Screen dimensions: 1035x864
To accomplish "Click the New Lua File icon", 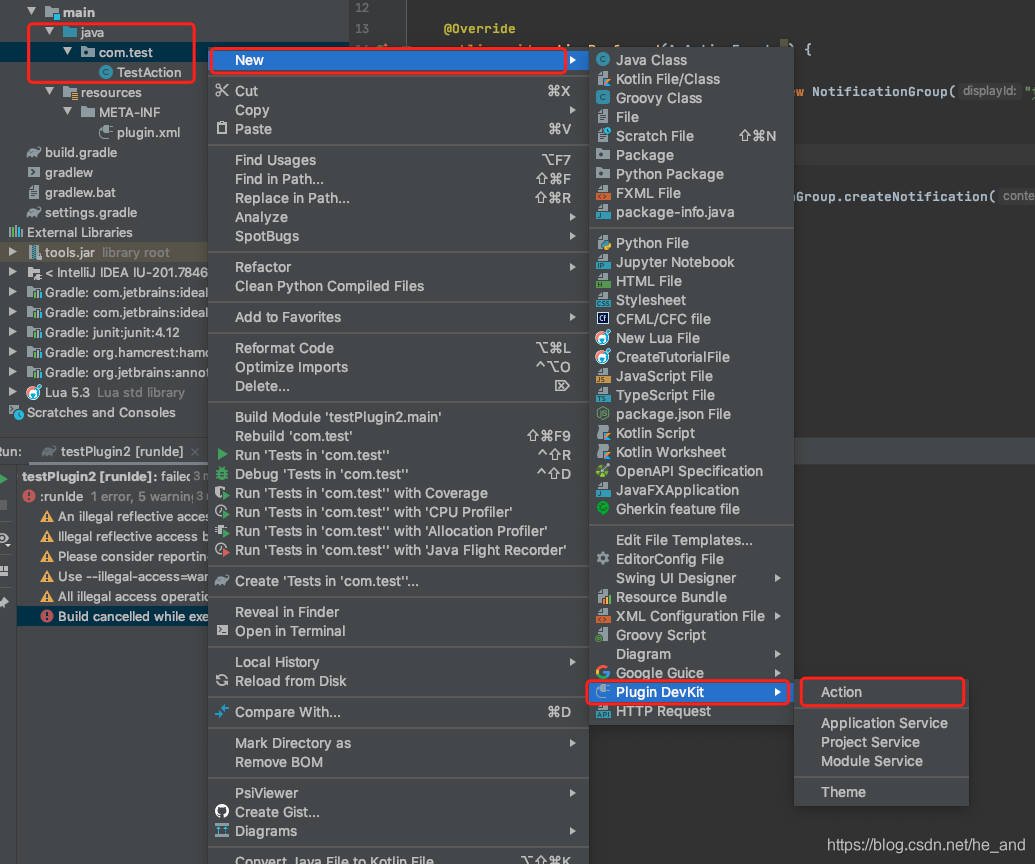I will [603, 338].
